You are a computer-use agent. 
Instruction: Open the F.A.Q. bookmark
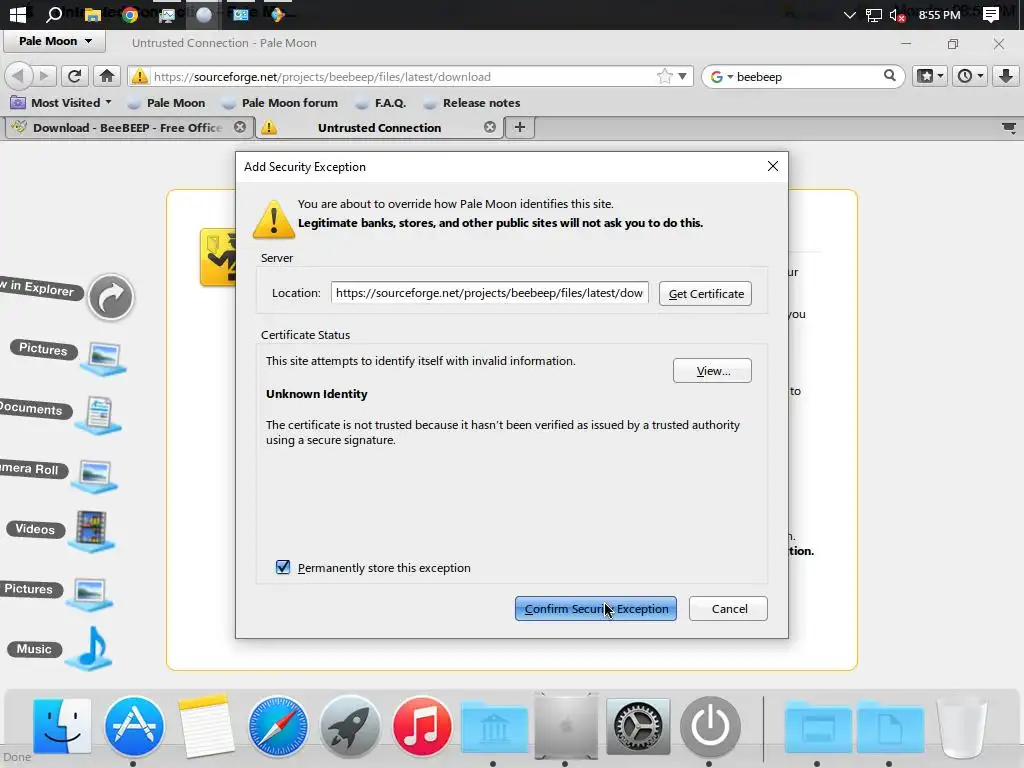click(x=382, y=103)
